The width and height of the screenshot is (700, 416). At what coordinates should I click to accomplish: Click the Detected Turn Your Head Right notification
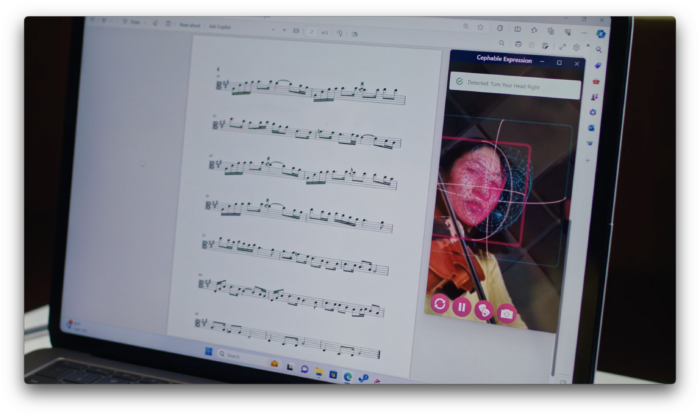tap(515, 85)
